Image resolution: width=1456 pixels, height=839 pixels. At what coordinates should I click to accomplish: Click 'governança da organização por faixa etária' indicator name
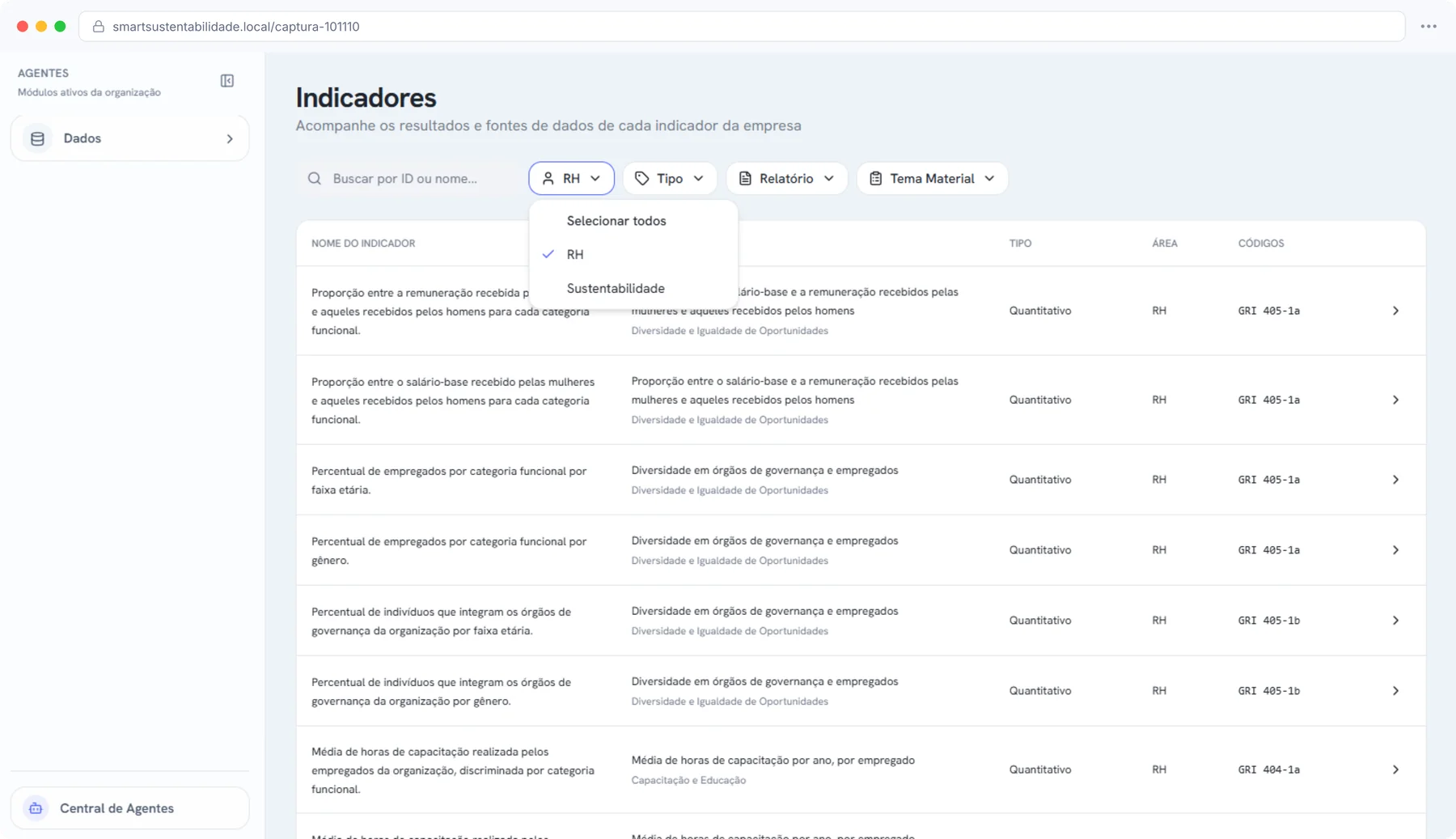tap(441, 621)
